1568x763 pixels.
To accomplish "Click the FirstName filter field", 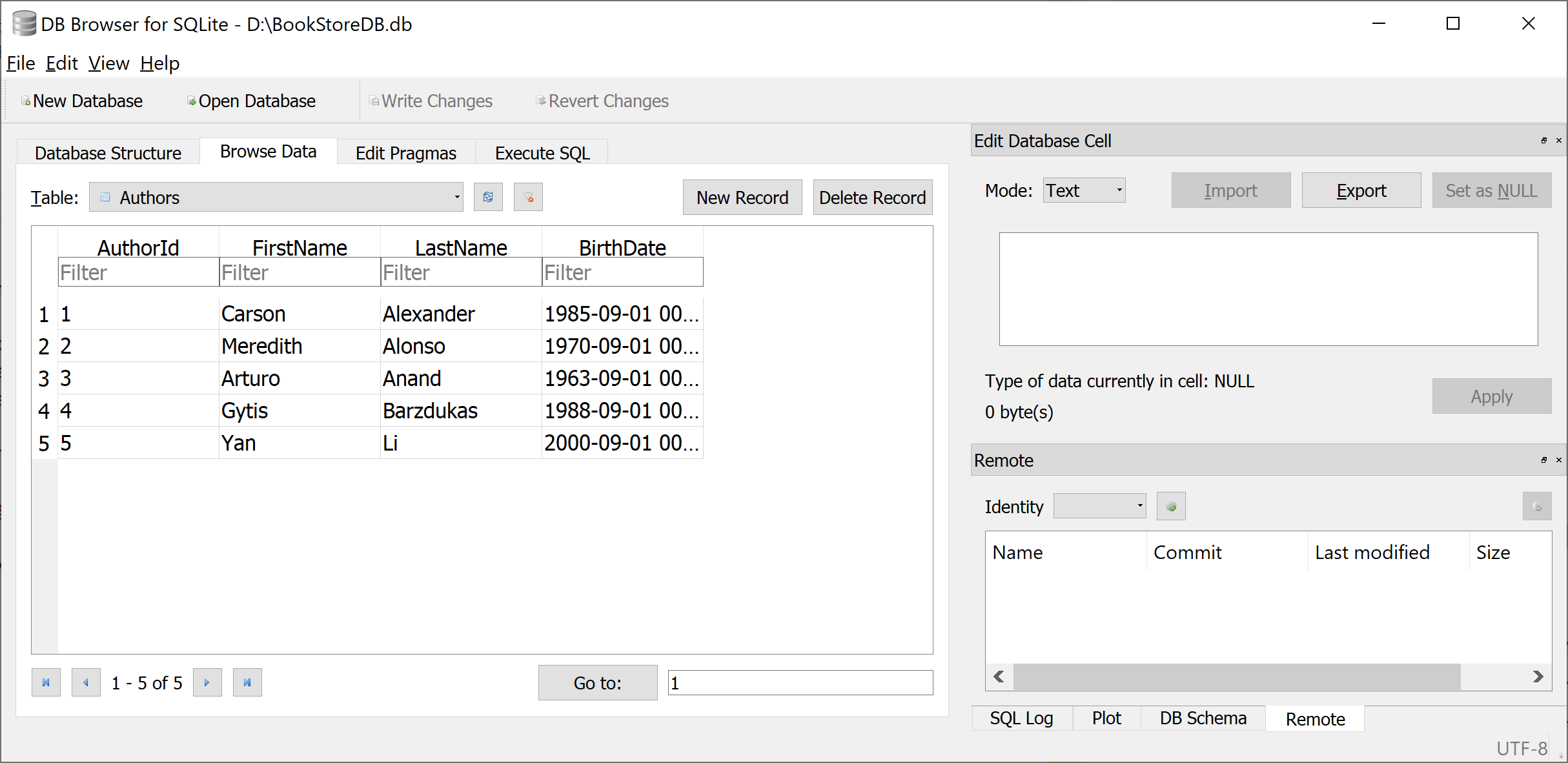I will (300, 272).
